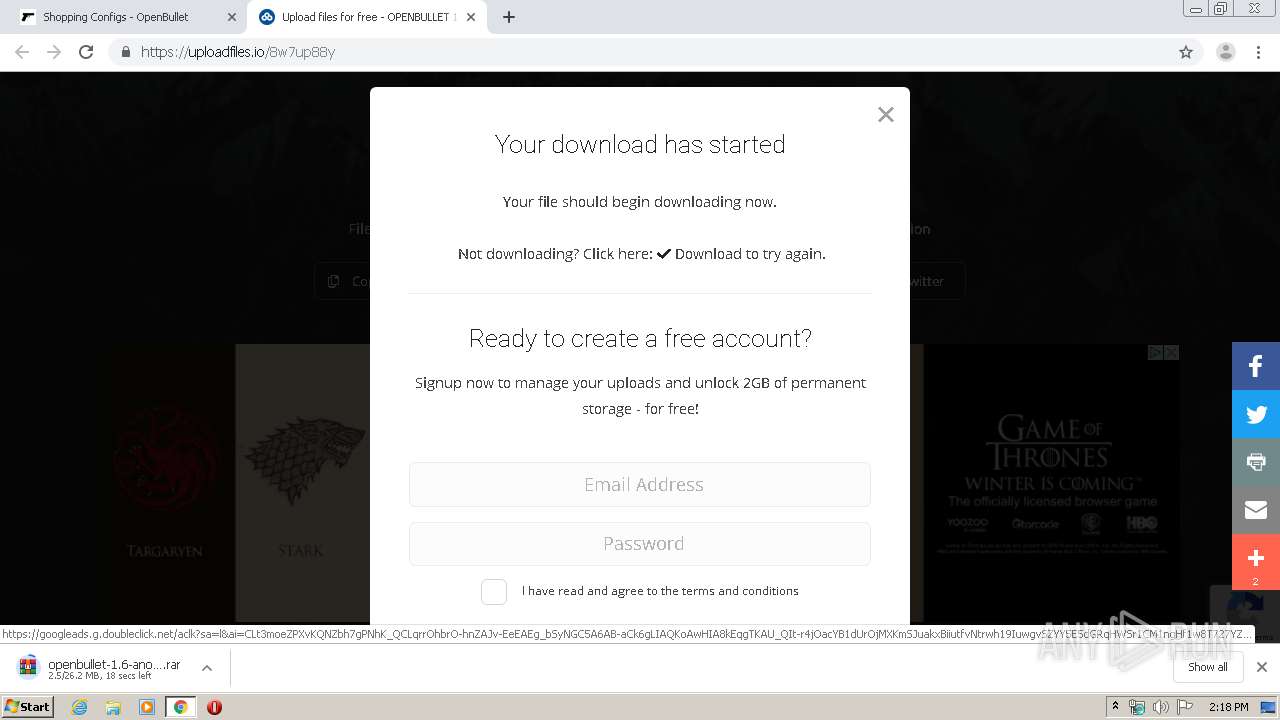Expand download item options chevron
Image resolution: width=1280 pixels, height=720 pixels.
pyautogui.click(x=207, y=668)
